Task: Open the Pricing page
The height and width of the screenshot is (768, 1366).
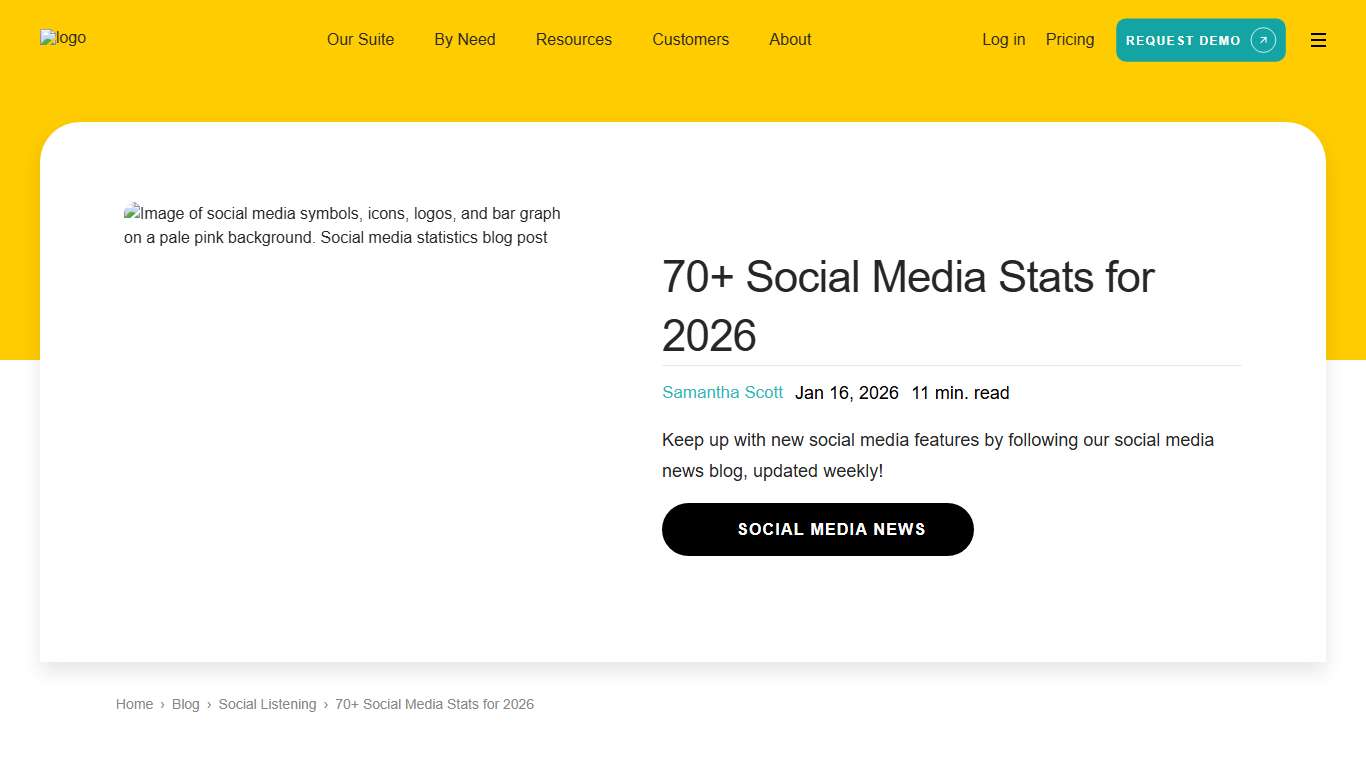Action: (x=1069, y=39)
